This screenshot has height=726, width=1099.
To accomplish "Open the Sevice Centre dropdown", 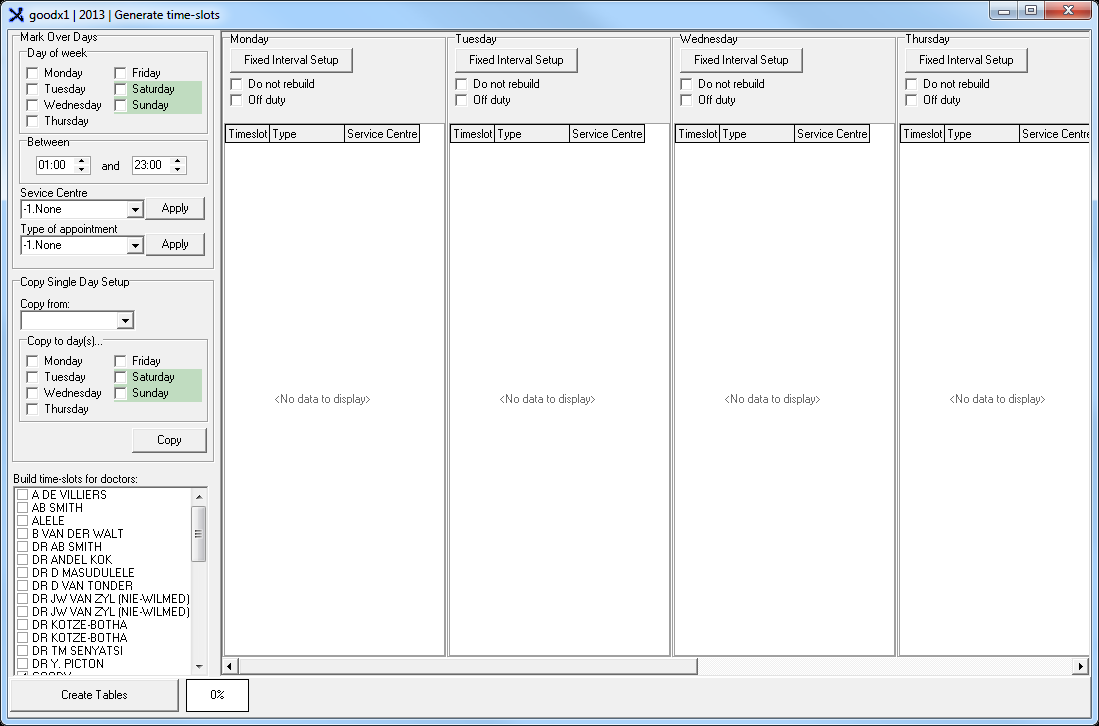I will point(135,209).
